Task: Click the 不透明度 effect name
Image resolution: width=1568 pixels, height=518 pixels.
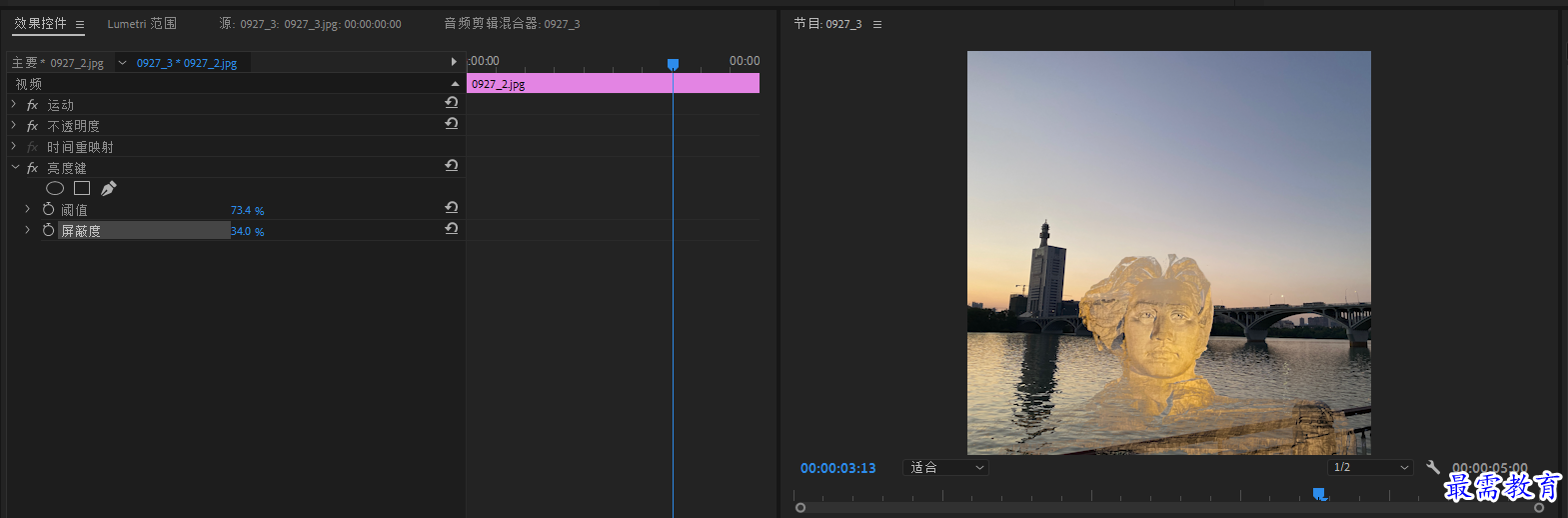Action: tap(74, 126)
